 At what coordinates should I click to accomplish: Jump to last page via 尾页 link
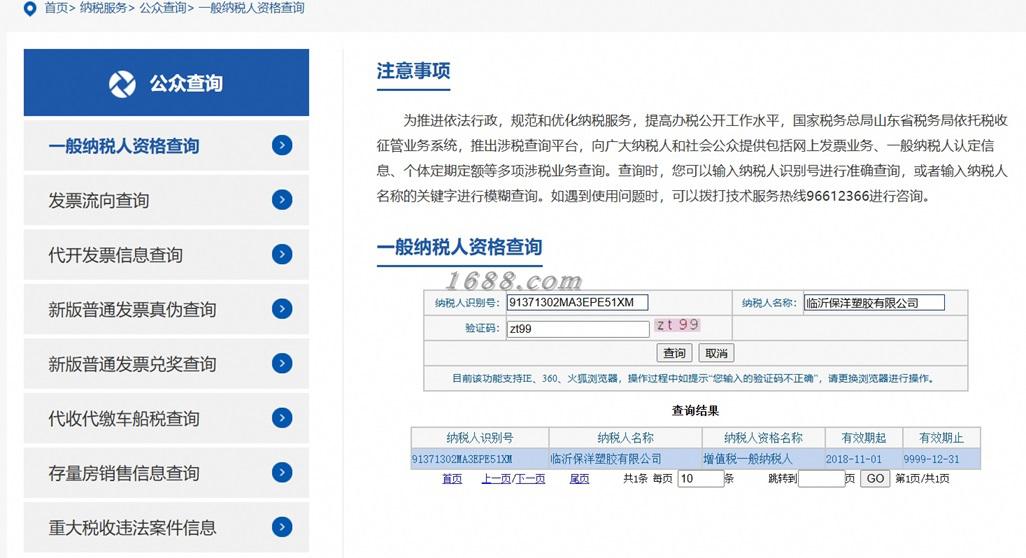(579, 479)
